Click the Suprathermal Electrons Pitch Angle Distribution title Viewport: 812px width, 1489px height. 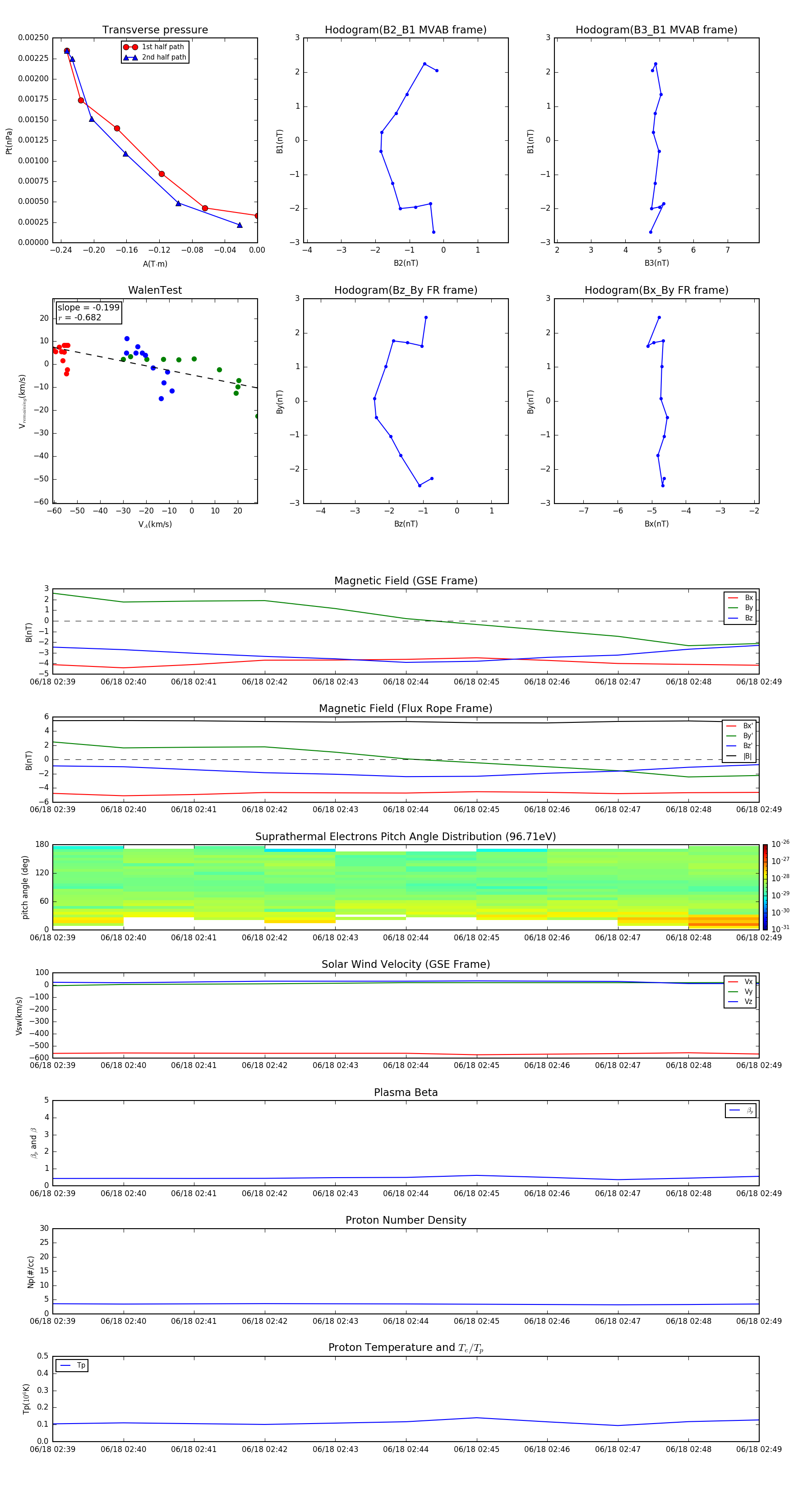tap(406, 837)
